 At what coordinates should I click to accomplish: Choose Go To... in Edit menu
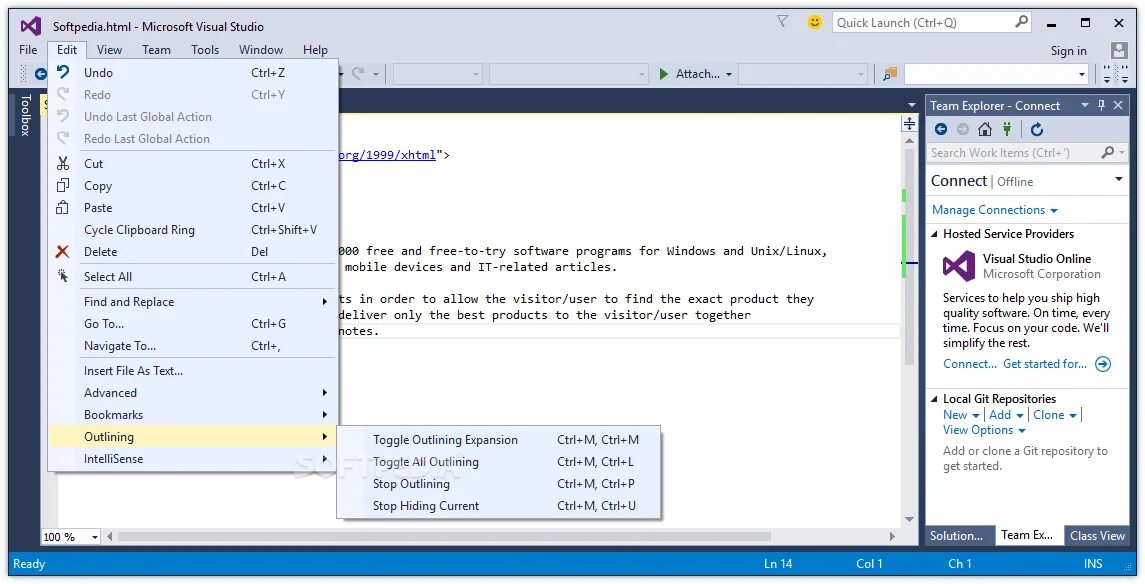[x=191, y=323]
